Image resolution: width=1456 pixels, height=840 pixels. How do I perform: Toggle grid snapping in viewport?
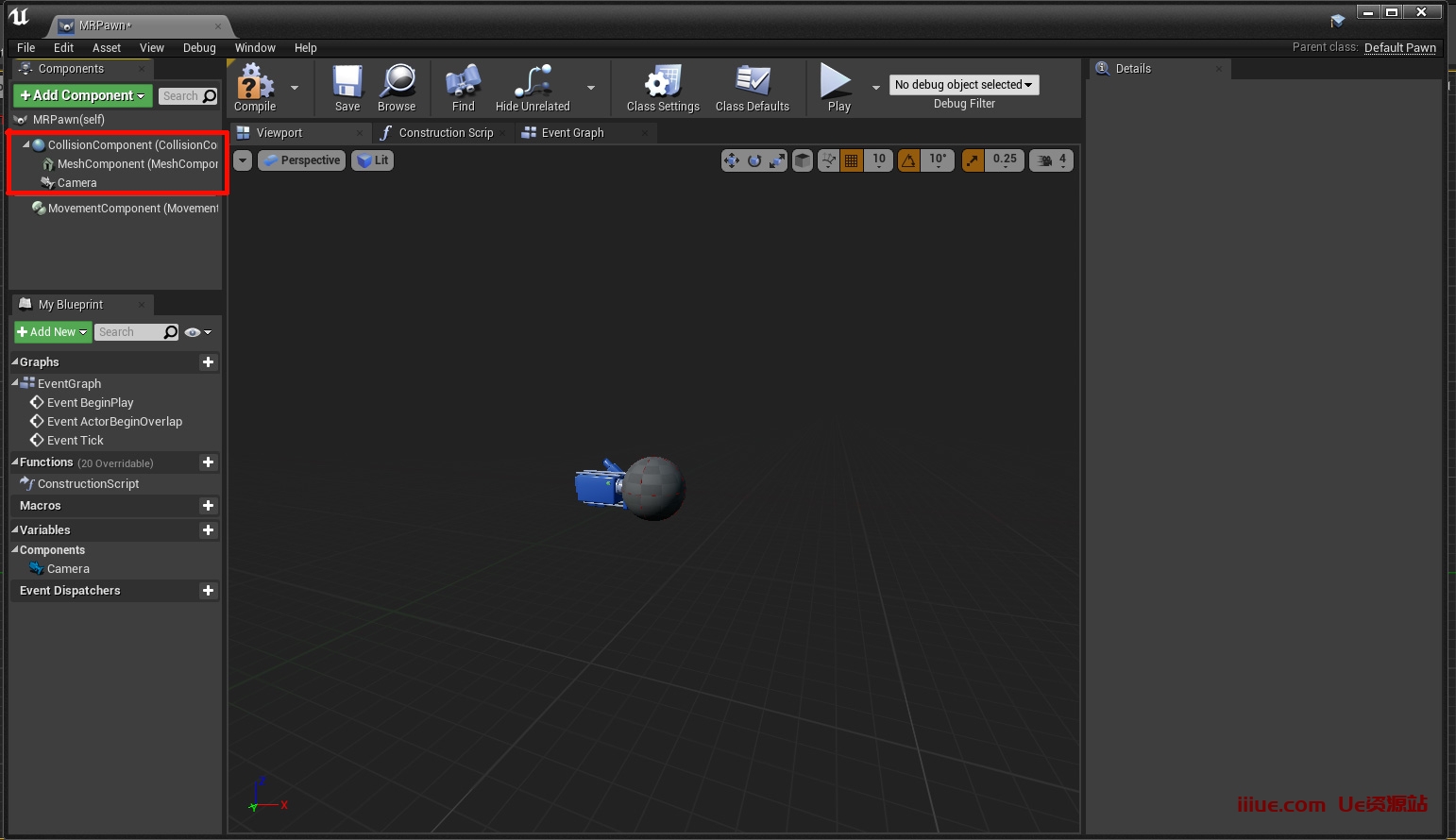852,160
